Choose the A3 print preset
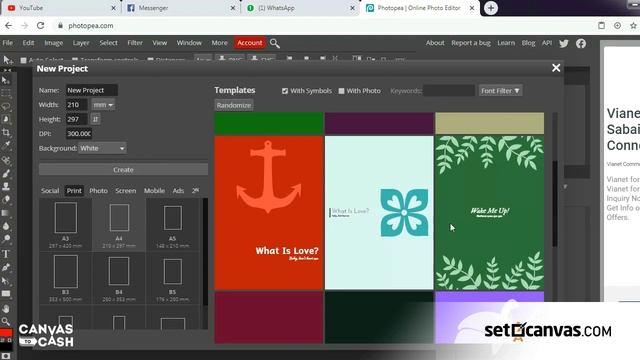 (66, 225)
